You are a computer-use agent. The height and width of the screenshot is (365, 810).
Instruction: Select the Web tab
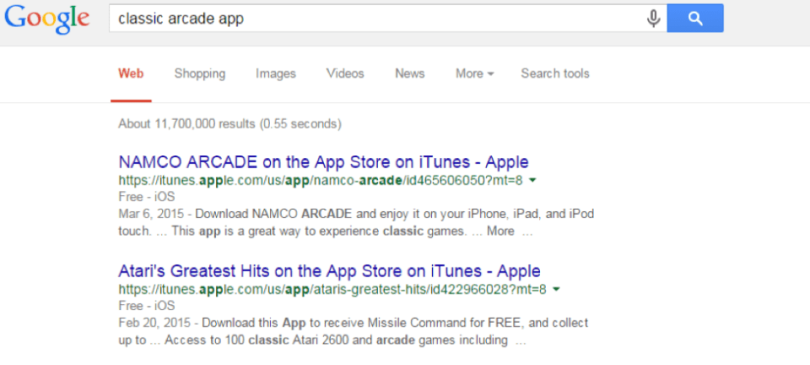tap(131, 74)
